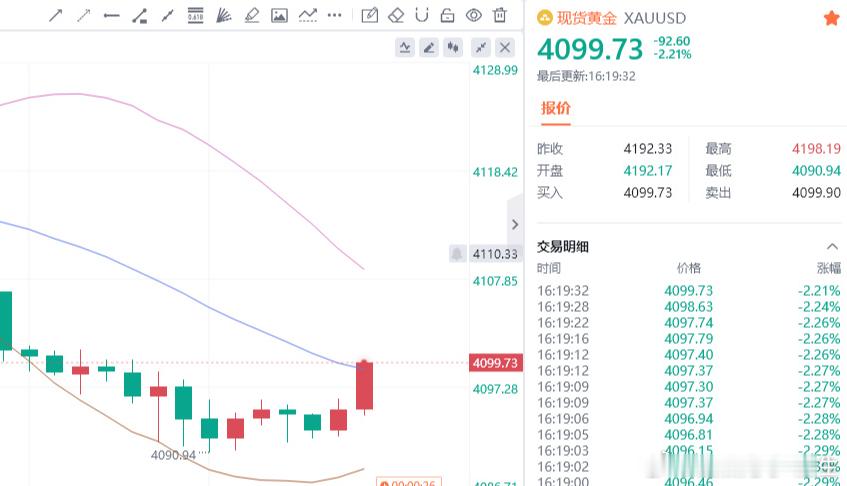Close the chart toolbar panel
The width and height of the screenshot is (847, 486).
(x=505, y=48)
